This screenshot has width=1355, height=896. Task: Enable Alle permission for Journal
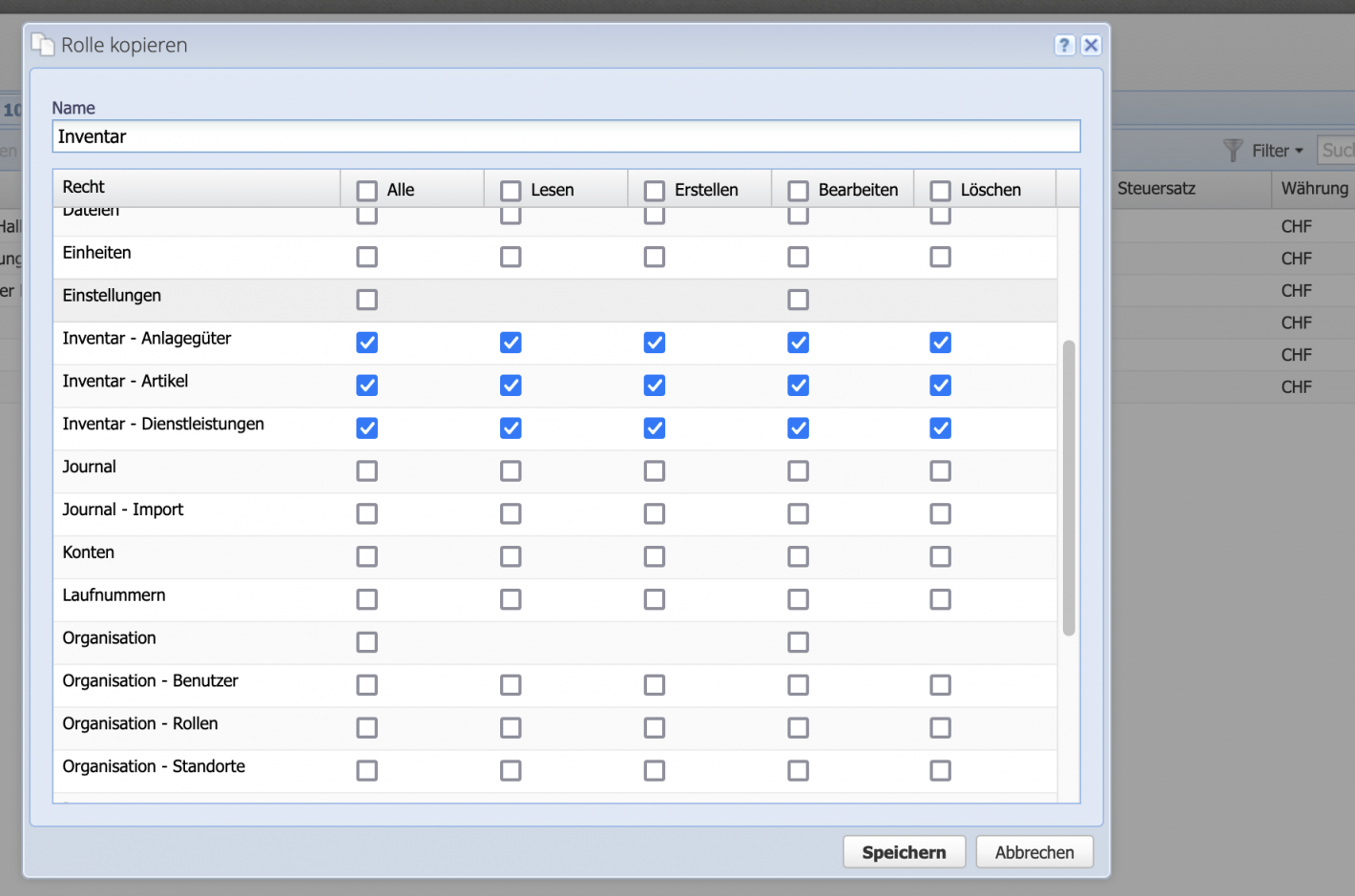pyautogui.click(x=366, y=470)
